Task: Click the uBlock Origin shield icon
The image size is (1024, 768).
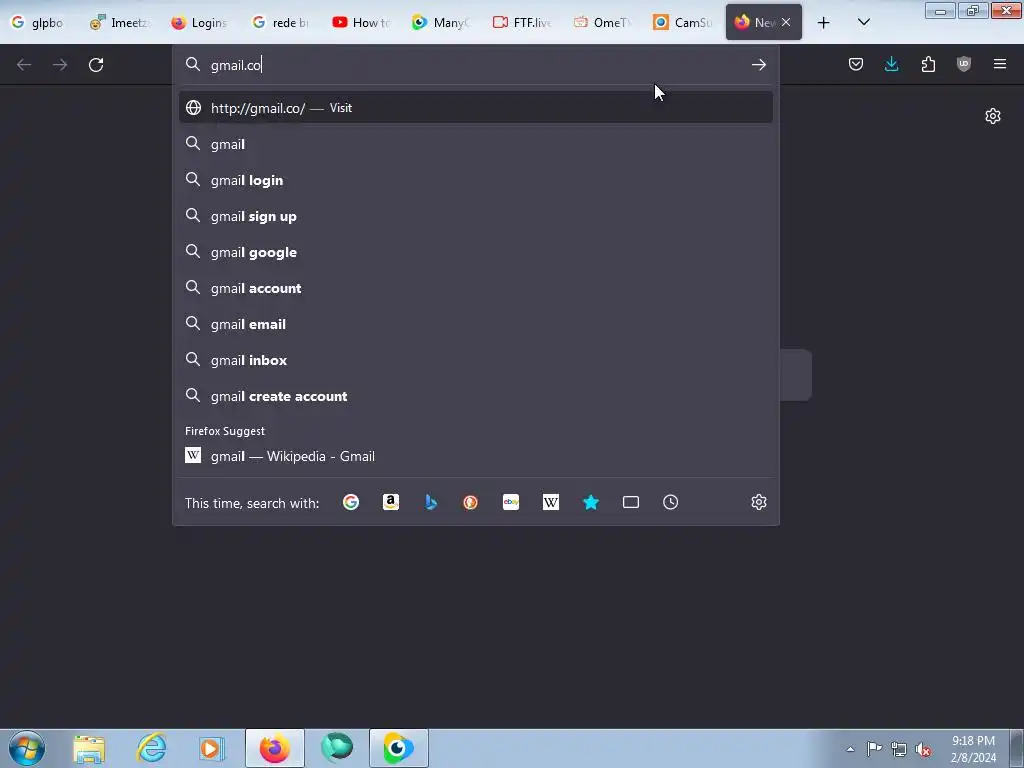Action: point(963,64)
